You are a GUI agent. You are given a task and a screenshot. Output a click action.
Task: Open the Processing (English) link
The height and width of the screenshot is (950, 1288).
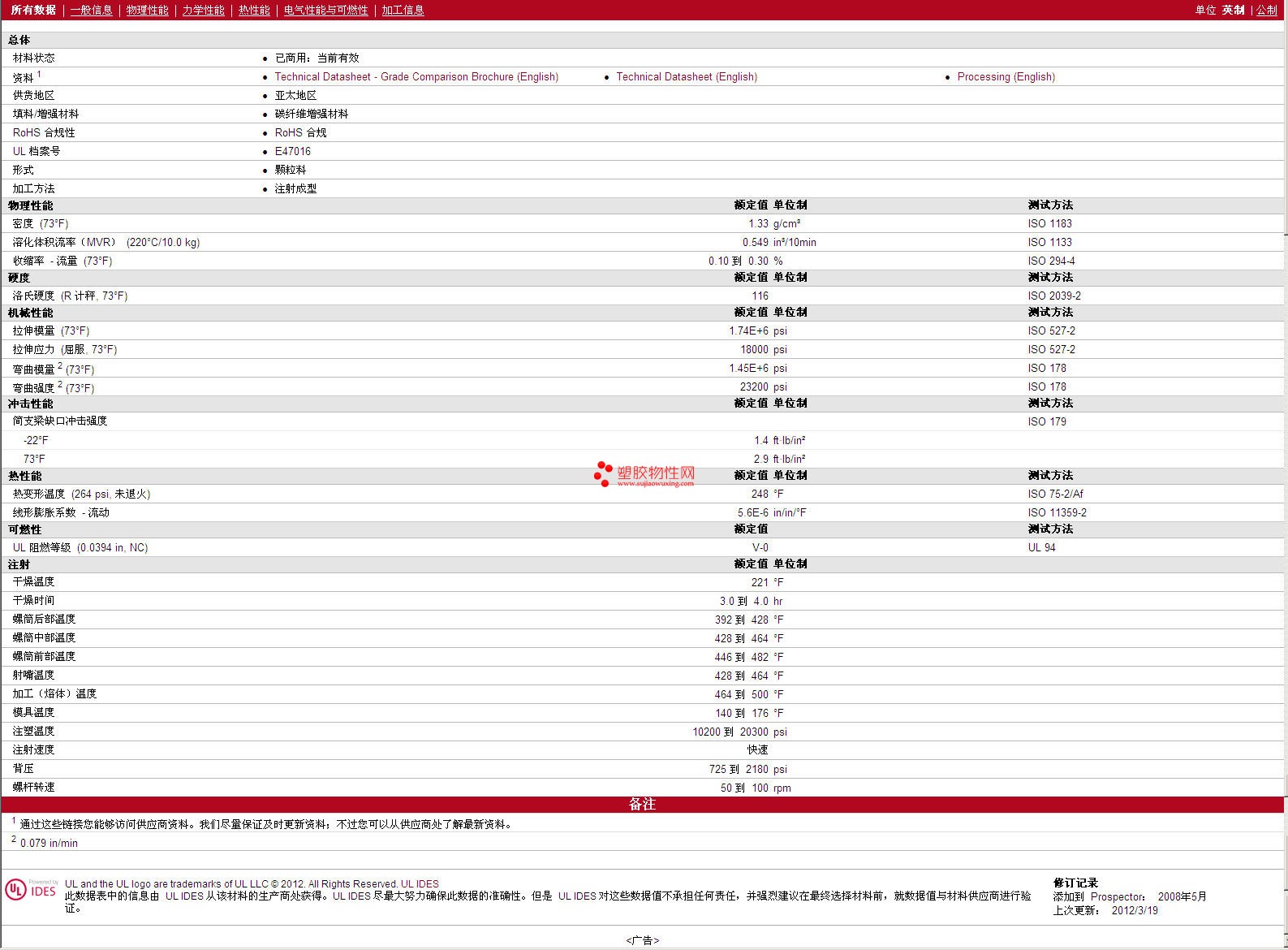1006,77
